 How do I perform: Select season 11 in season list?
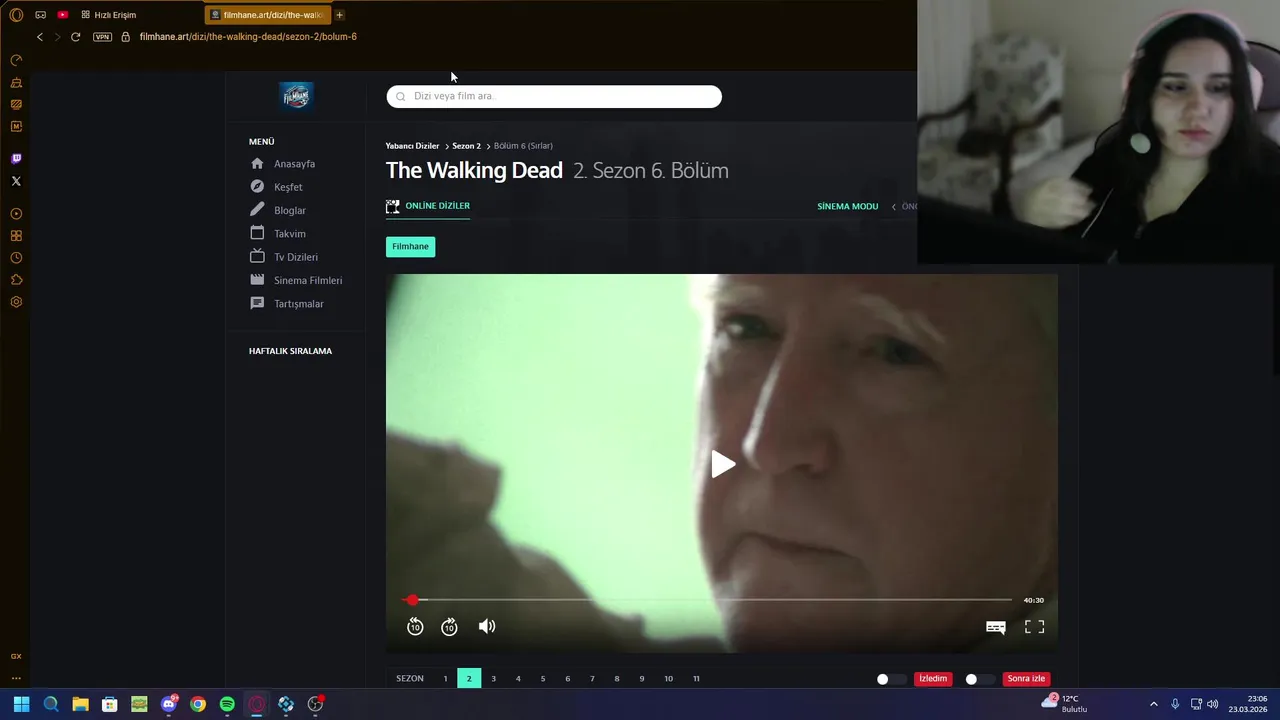click(696, 679)
